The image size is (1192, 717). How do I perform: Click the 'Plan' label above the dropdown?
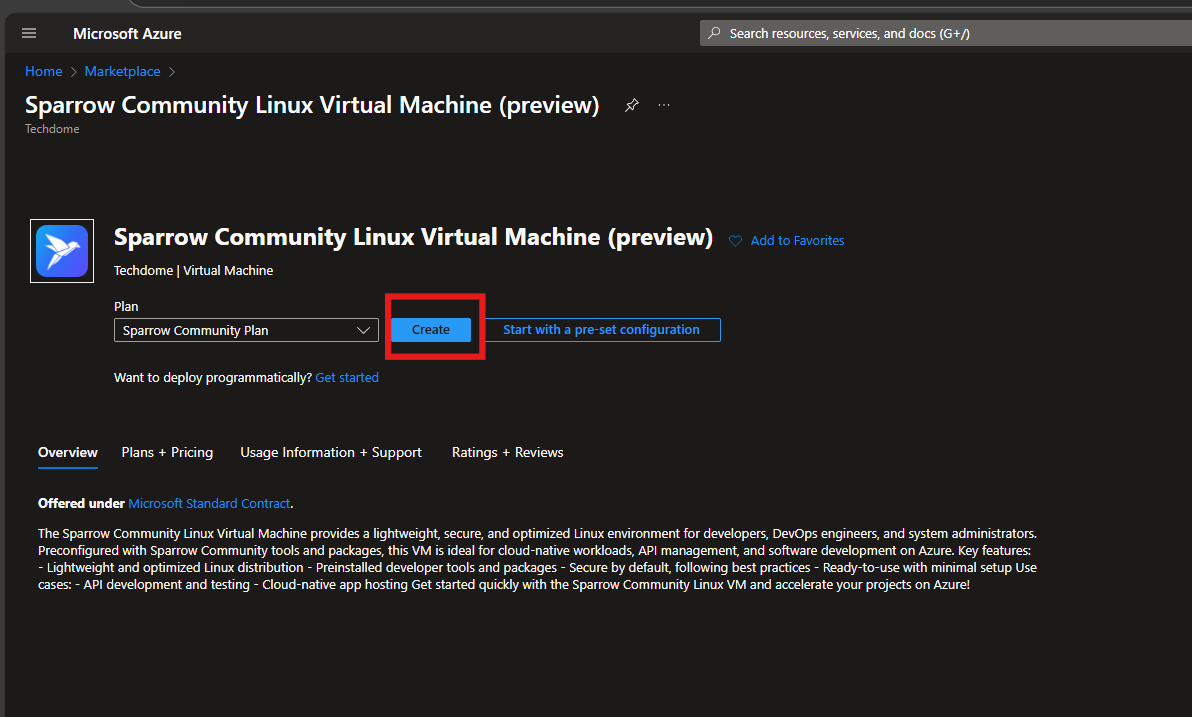[126, 306]
